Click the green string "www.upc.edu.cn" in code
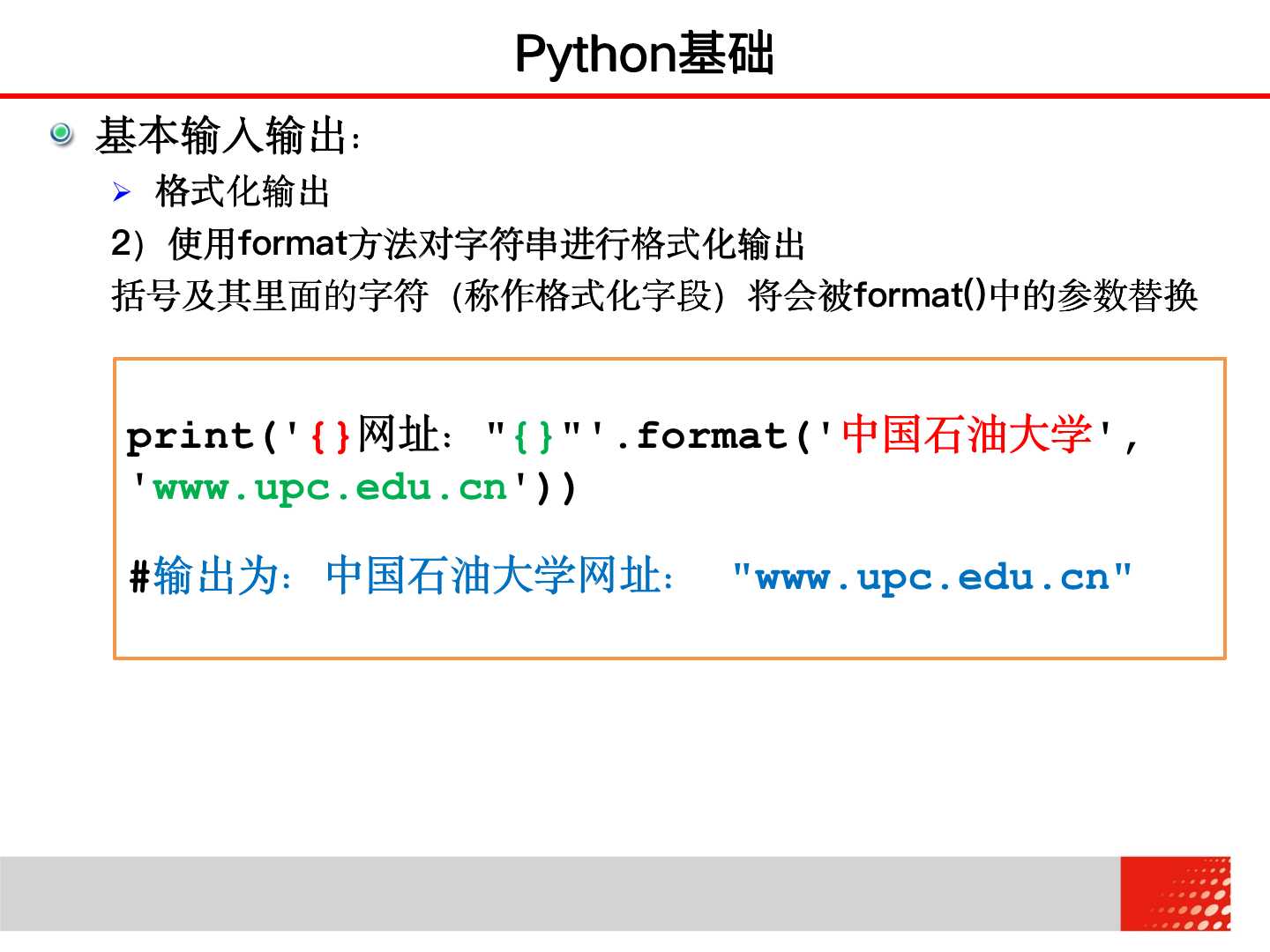Viewport: 1270px width, 952px height. pyautogui.click(x=331, y=488)
